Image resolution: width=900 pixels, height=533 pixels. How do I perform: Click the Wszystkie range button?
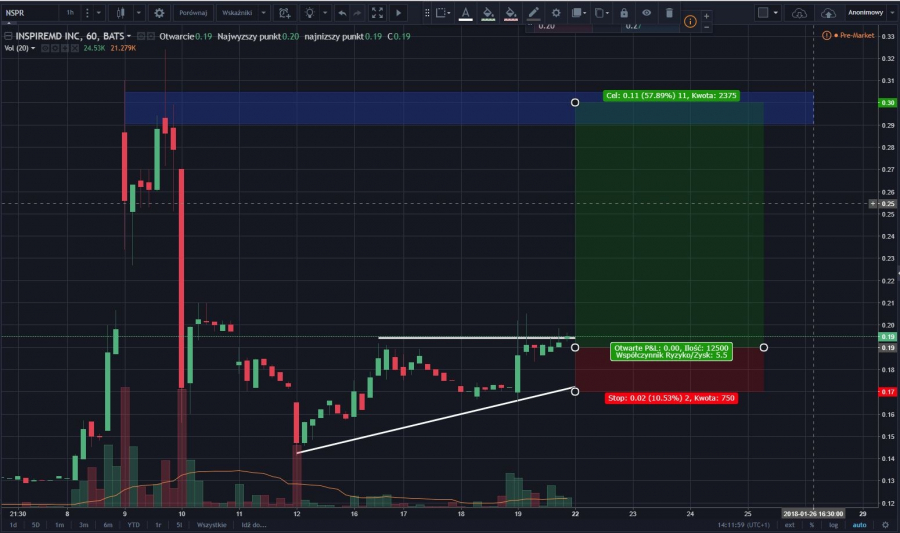[211, 524]
